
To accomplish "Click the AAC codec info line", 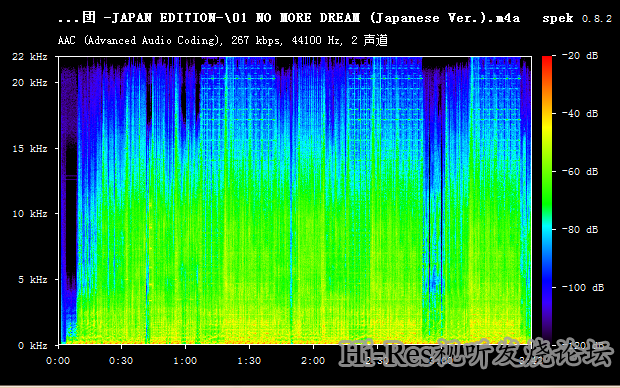I will pyautogui.click(x=223, y=40).
